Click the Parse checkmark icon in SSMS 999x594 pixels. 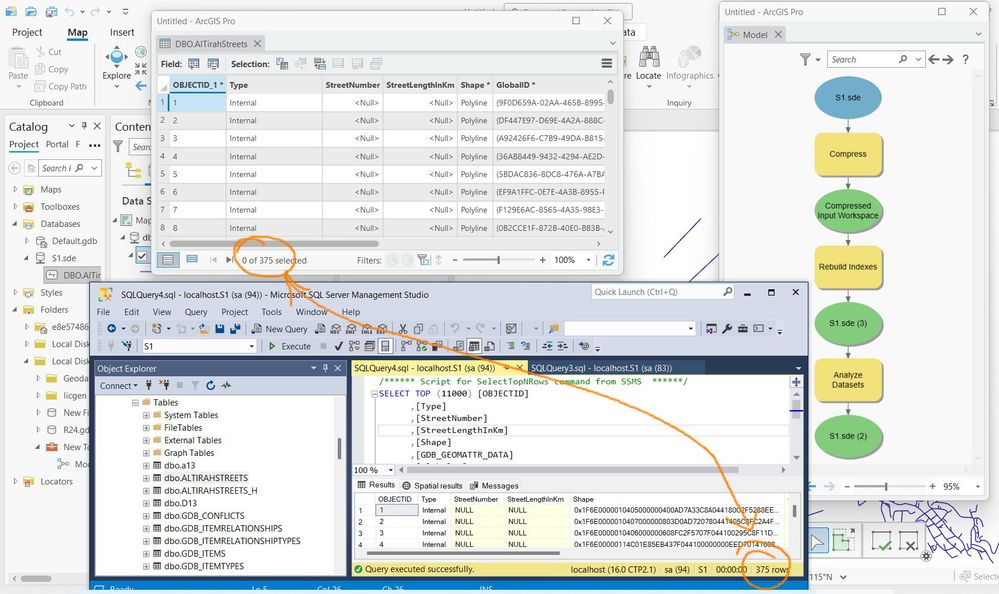click(339, 346)
